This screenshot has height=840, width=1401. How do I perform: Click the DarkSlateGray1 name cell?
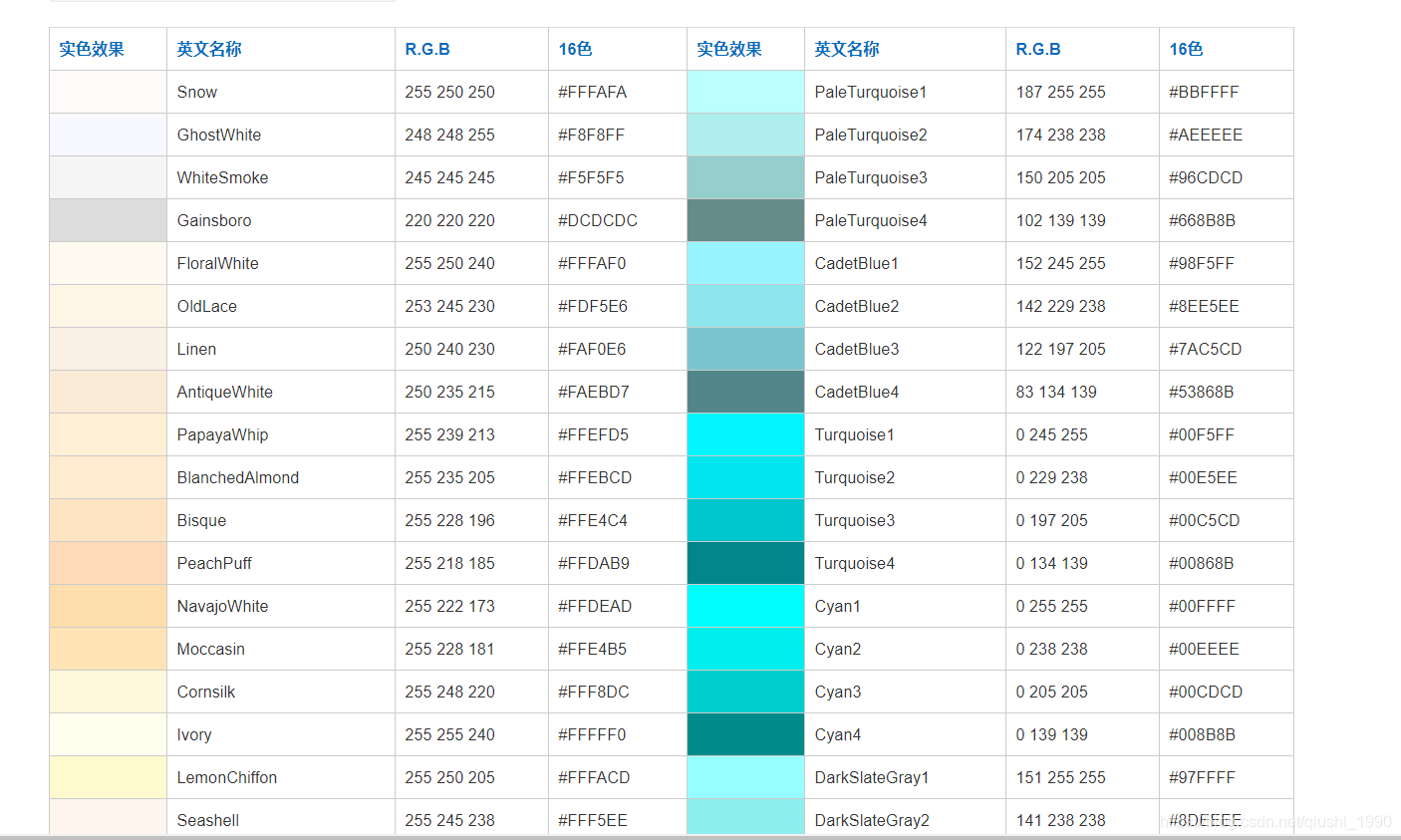(x=906, y=777)
